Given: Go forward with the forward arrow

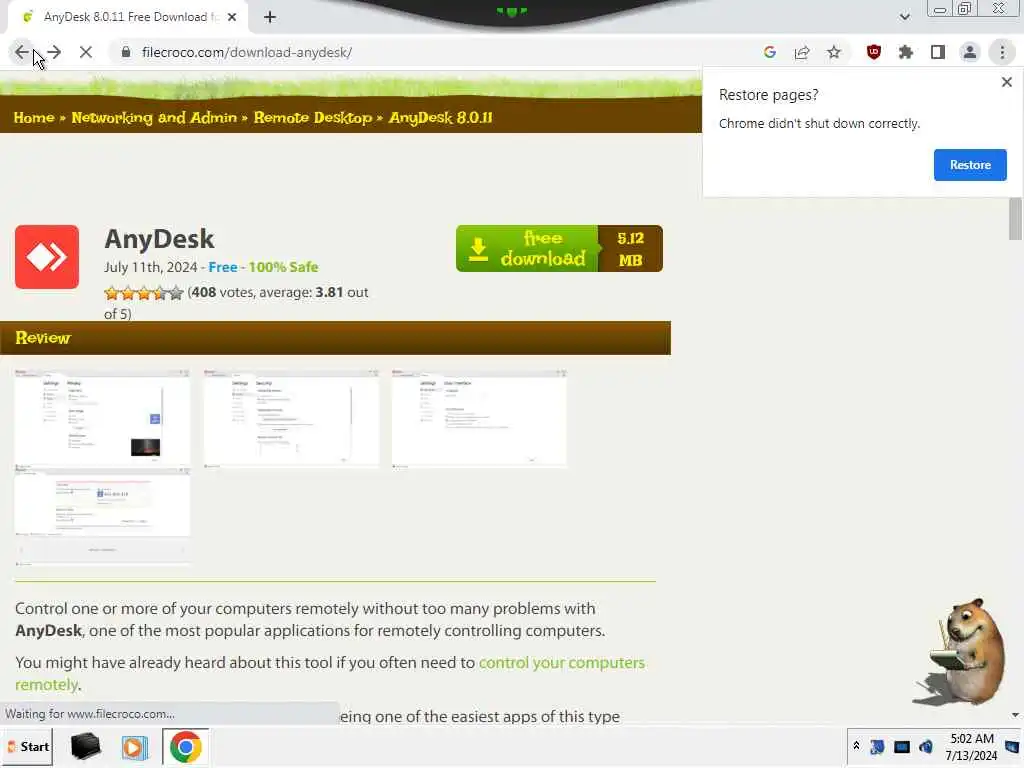Looking at the screenshot, I should 54,52.
